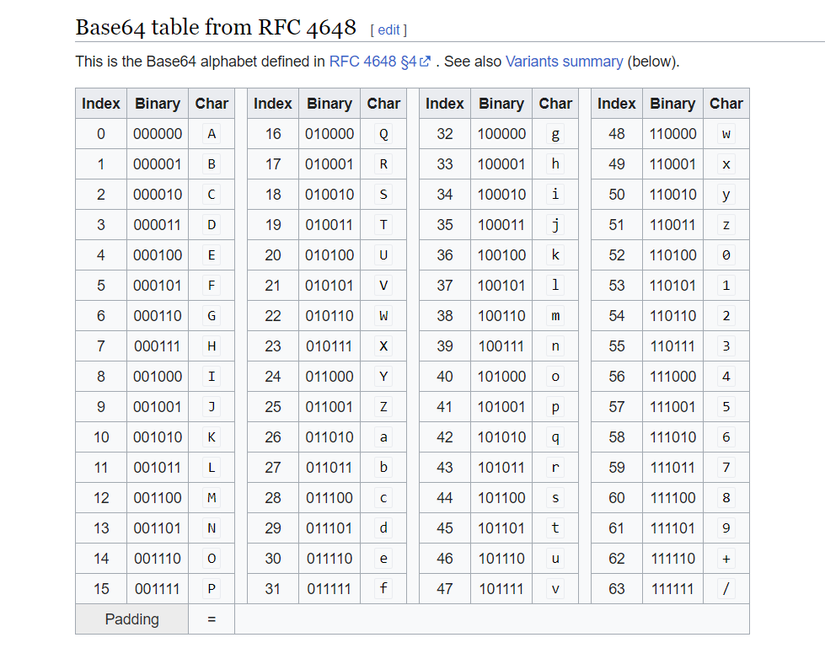Click index cell 47
The image size is (825, 648).
point(445,589)
